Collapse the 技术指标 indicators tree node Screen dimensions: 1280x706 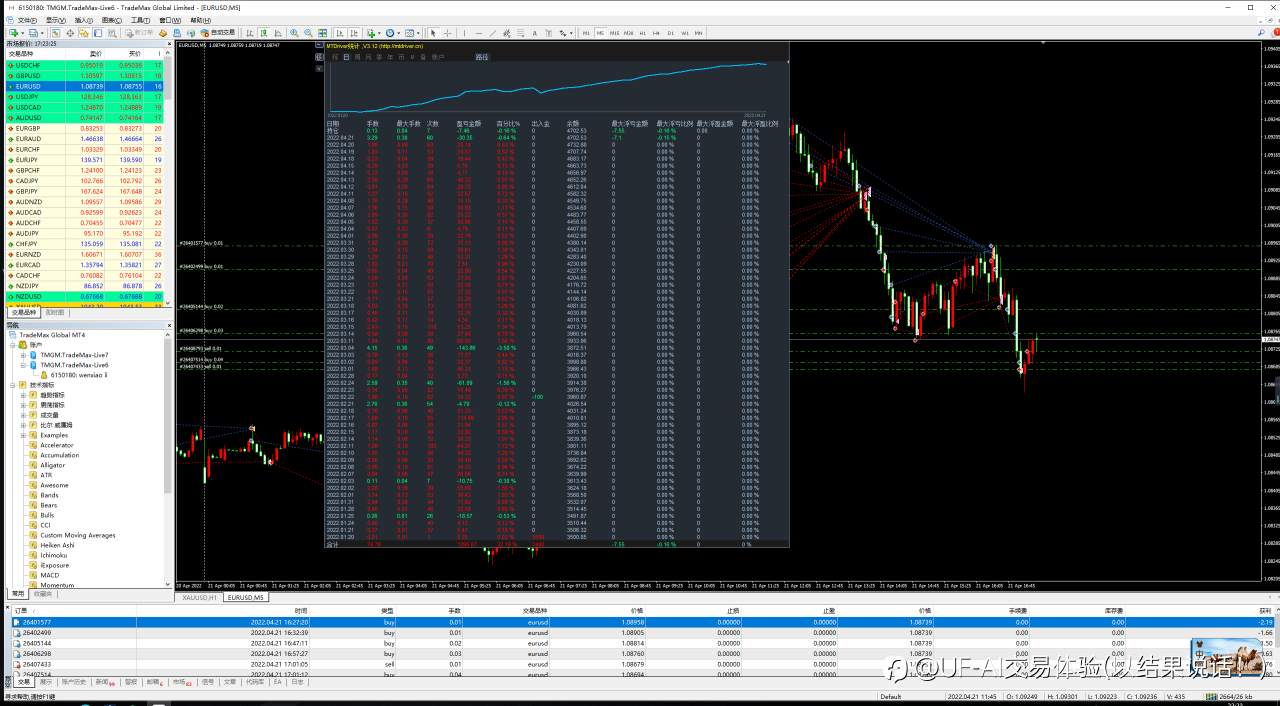tap(13, 385)
